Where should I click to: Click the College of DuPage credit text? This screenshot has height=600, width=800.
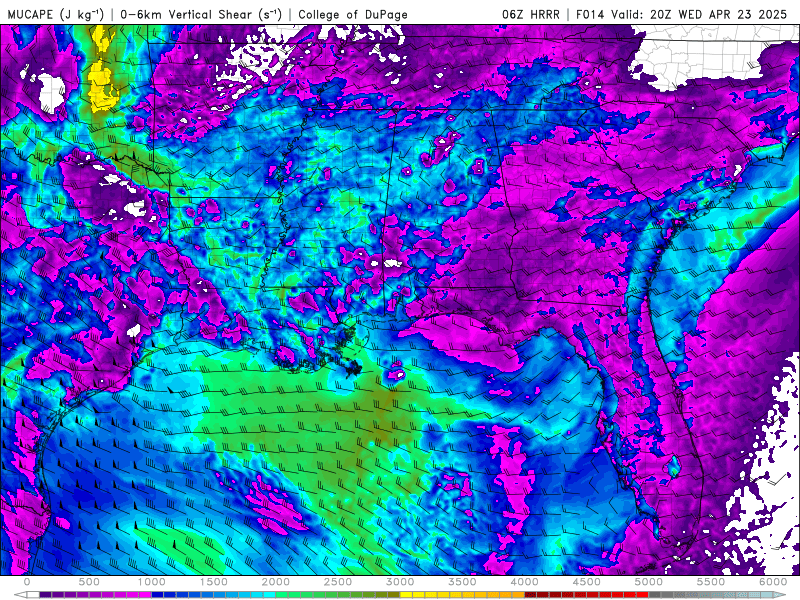[353, 14]
